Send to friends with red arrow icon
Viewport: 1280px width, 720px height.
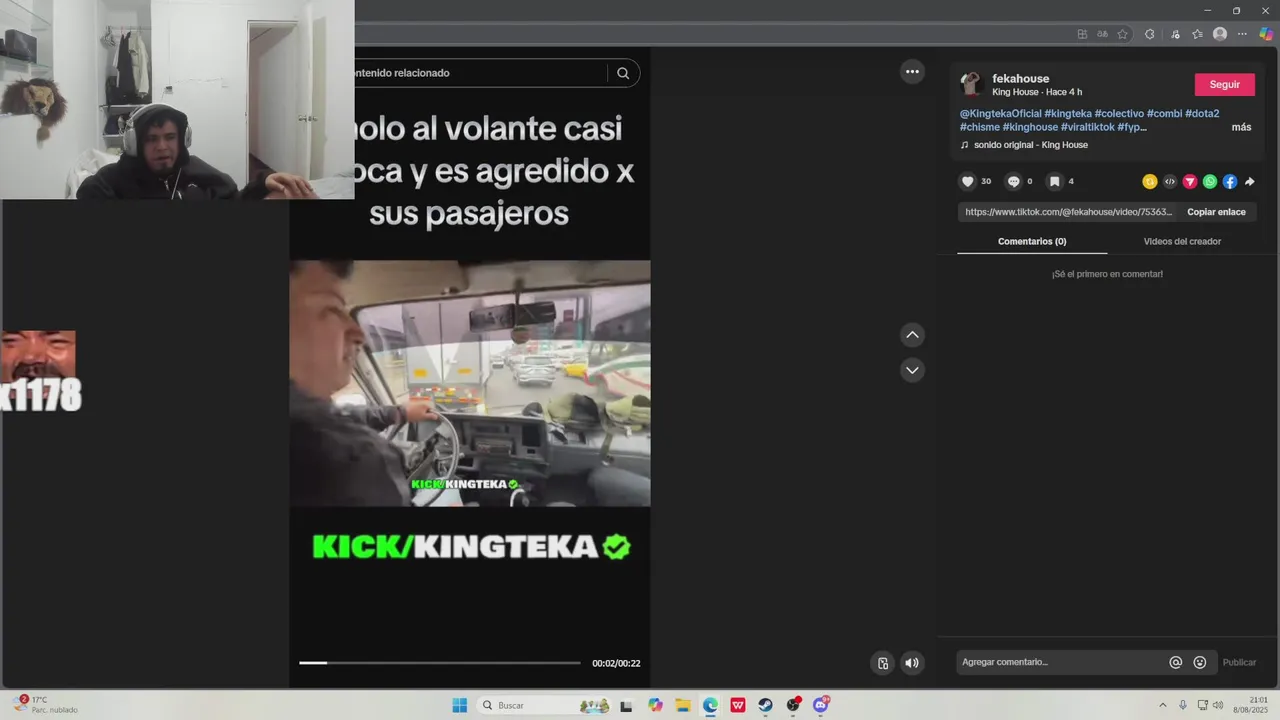tap(1190, 181)
